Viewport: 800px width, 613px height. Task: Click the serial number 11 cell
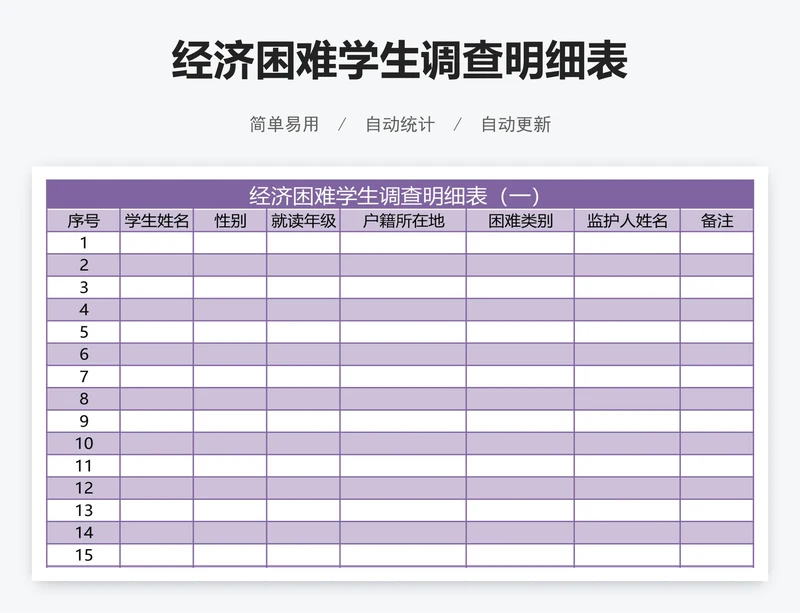(x=83, y=466)
